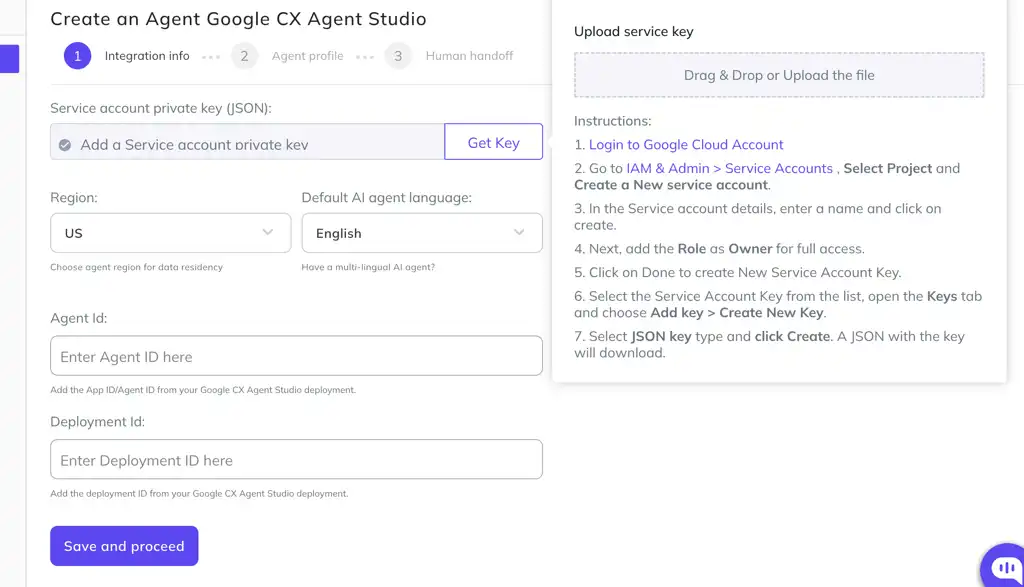Click the 'Instructions:' label
1024x587 pixels.
(x=613, y=121)
